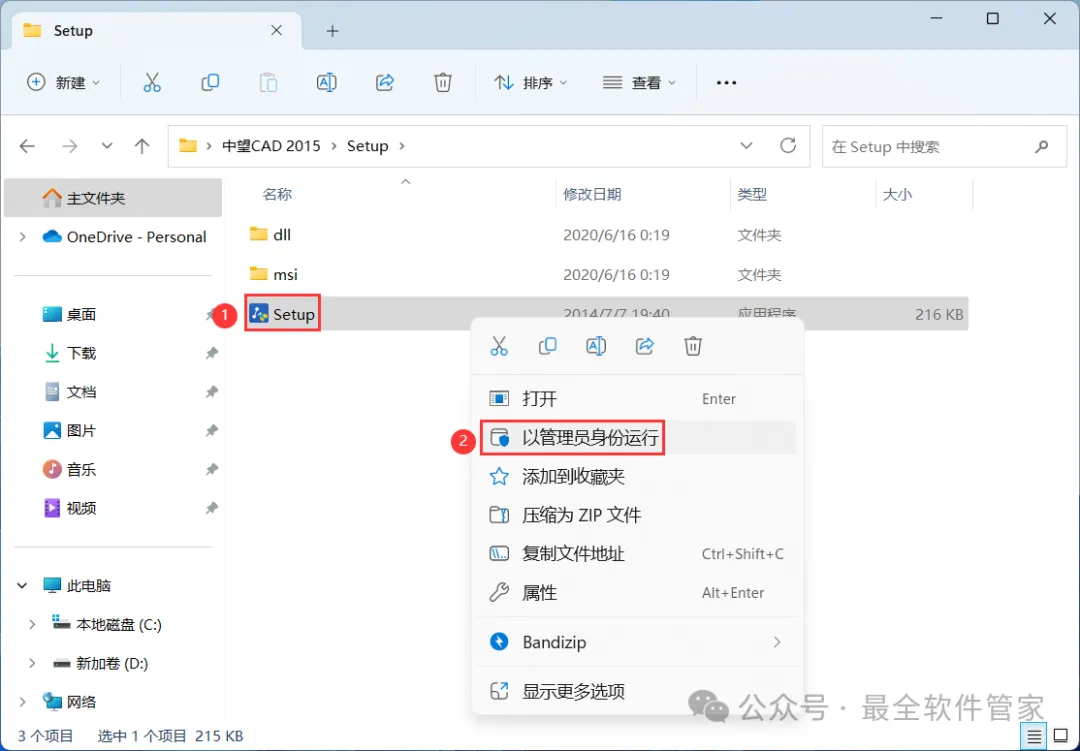The image size is (1080, 751).
Task: Open the 新建 dropdown
Action: point(63,83)
